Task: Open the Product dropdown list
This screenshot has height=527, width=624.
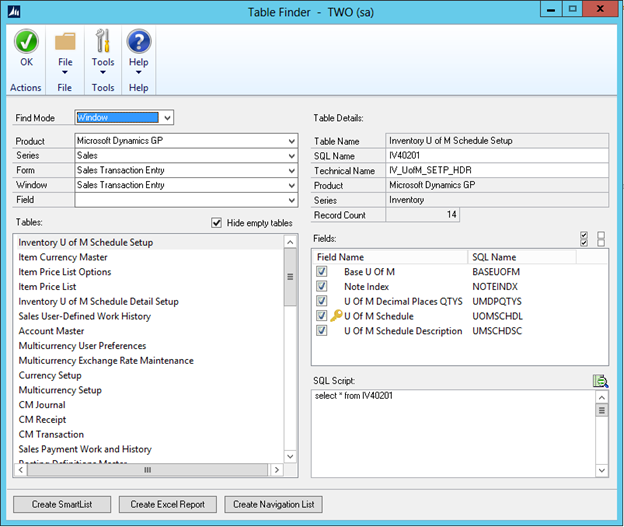Action: click(x=292, y=141)
